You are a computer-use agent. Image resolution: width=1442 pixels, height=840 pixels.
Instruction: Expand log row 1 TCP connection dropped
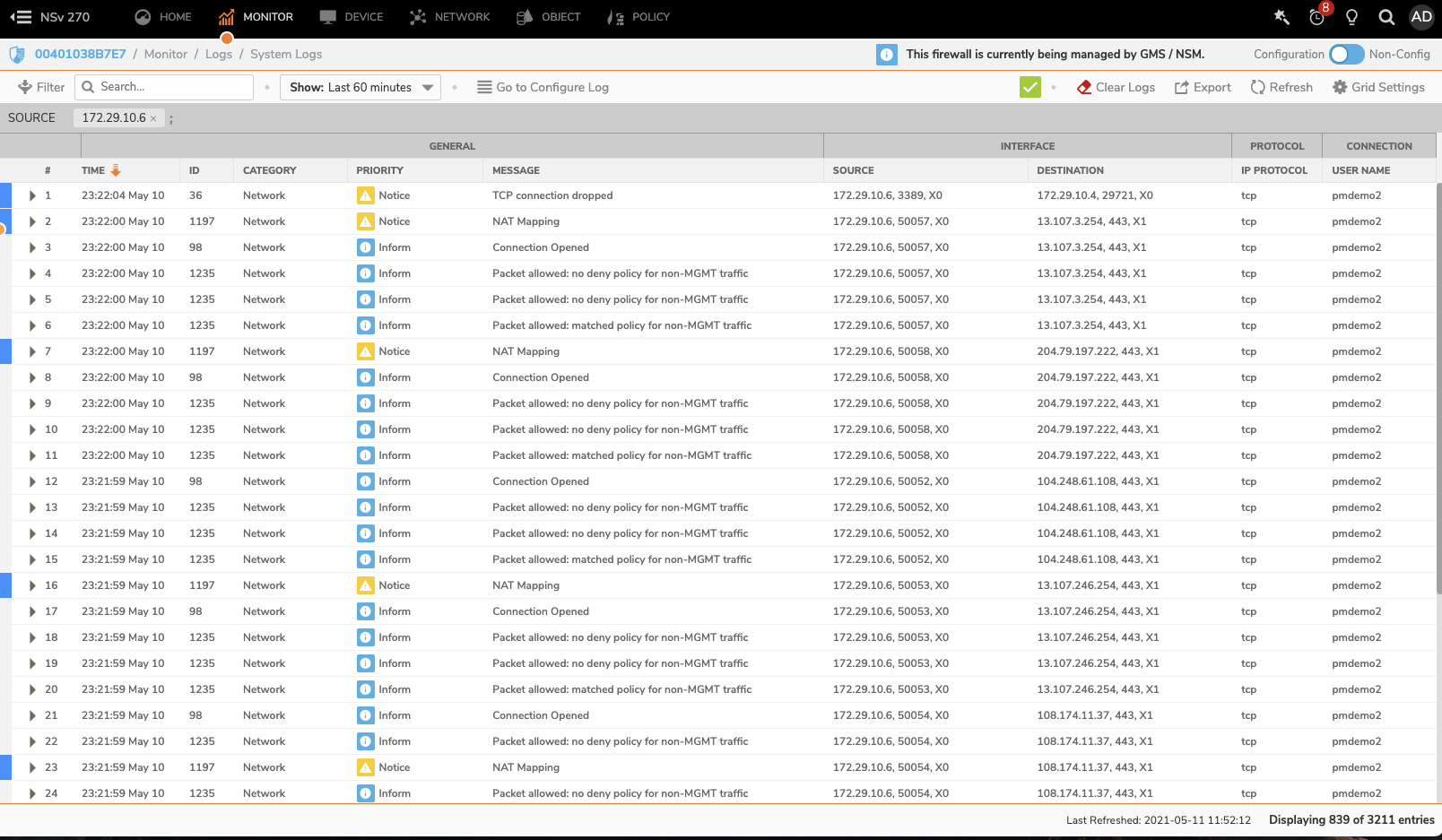(32, 195)
